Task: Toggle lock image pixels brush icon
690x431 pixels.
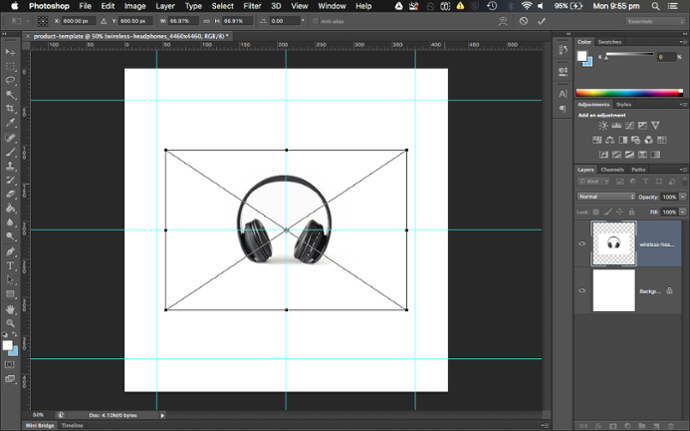Action: pos(608,212)
